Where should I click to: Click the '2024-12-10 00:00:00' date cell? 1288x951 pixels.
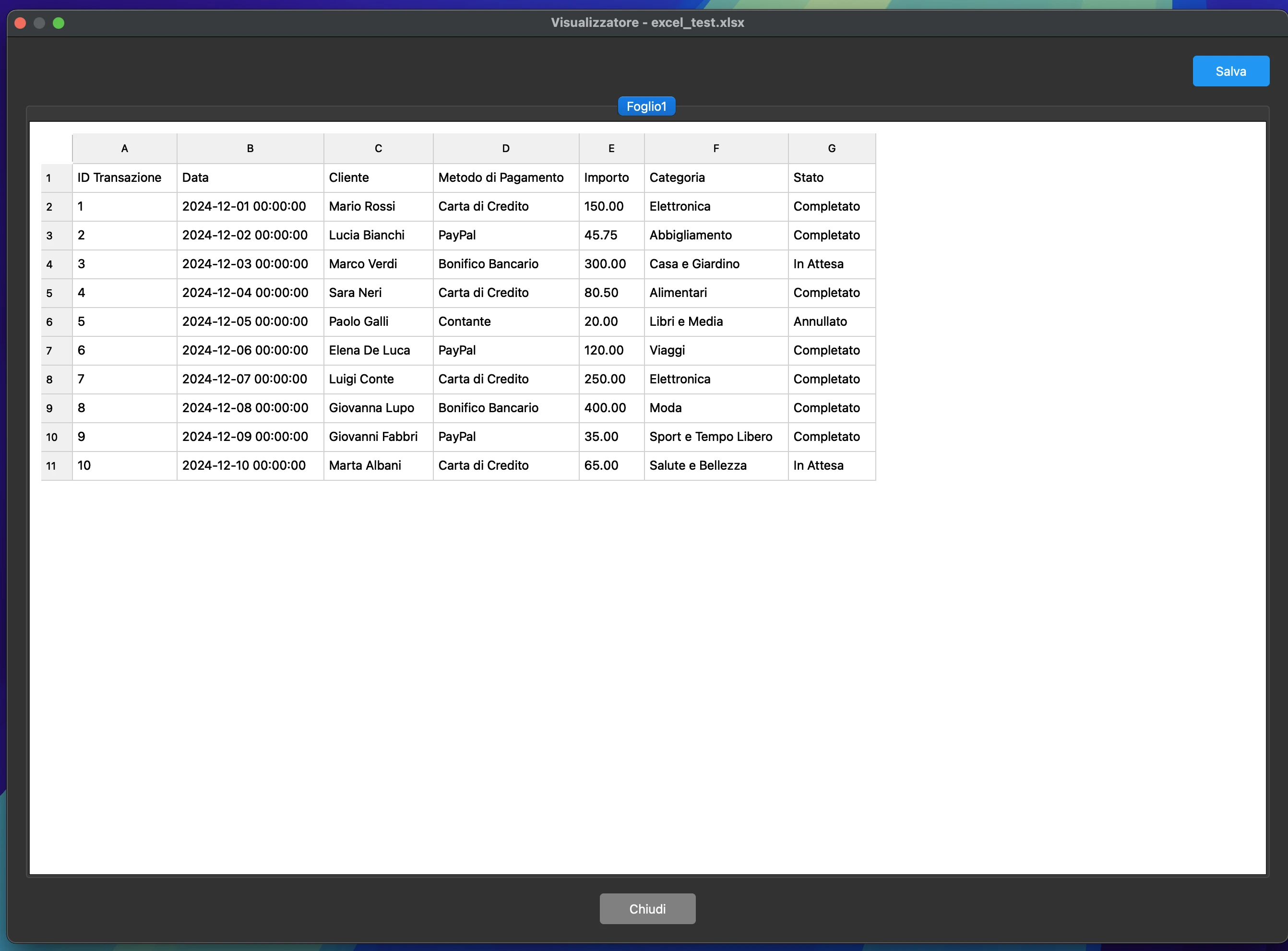click(x=250, y=465)
